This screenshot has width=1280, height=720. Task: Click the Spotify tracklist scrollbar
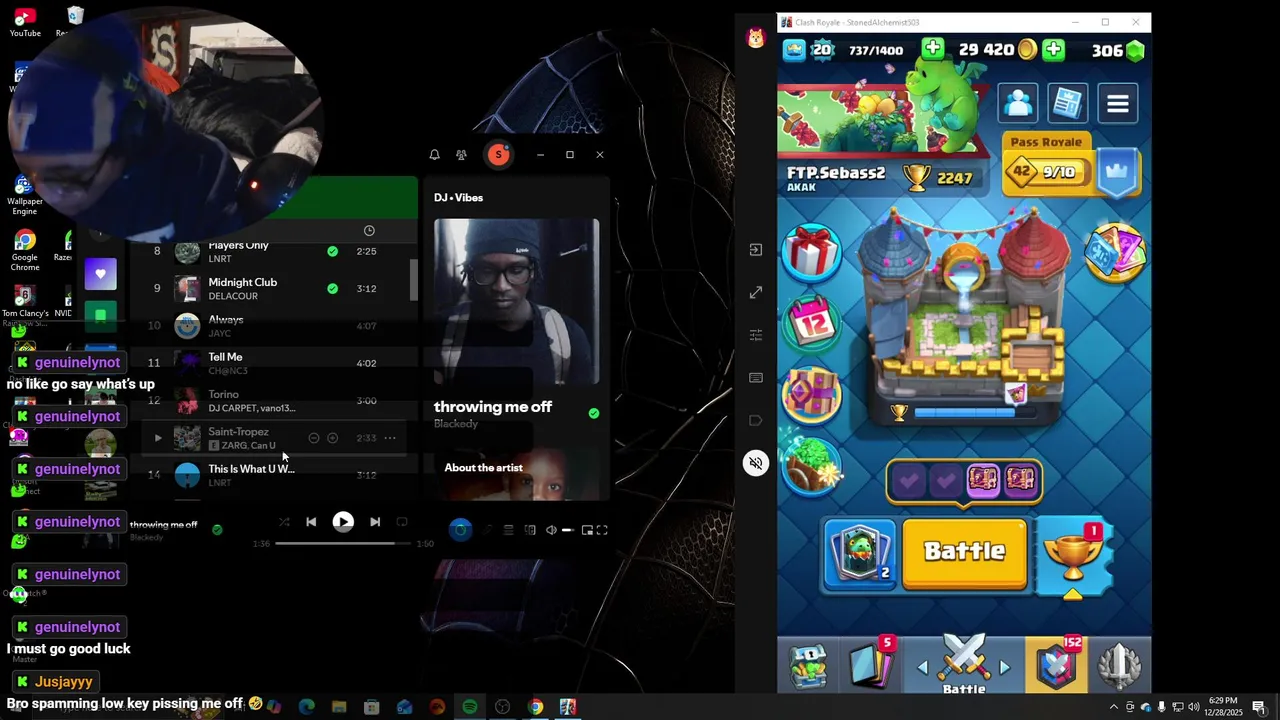[414, 280]
